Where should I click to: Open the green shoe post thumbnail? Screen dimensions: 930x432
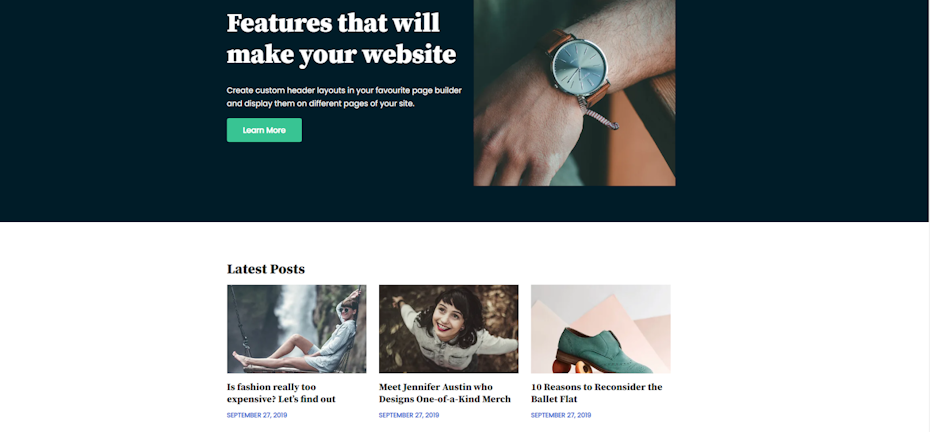[x=601, y=329]
